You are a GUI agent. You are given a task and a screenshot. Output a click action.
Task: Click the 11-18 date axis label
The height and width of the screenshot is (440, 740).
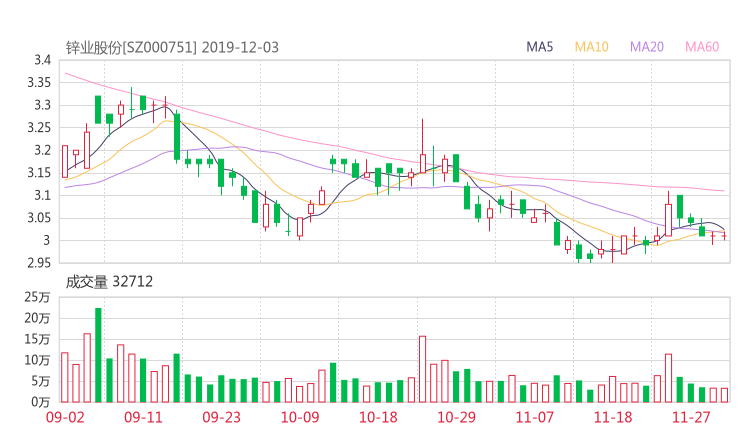(613, 417)
